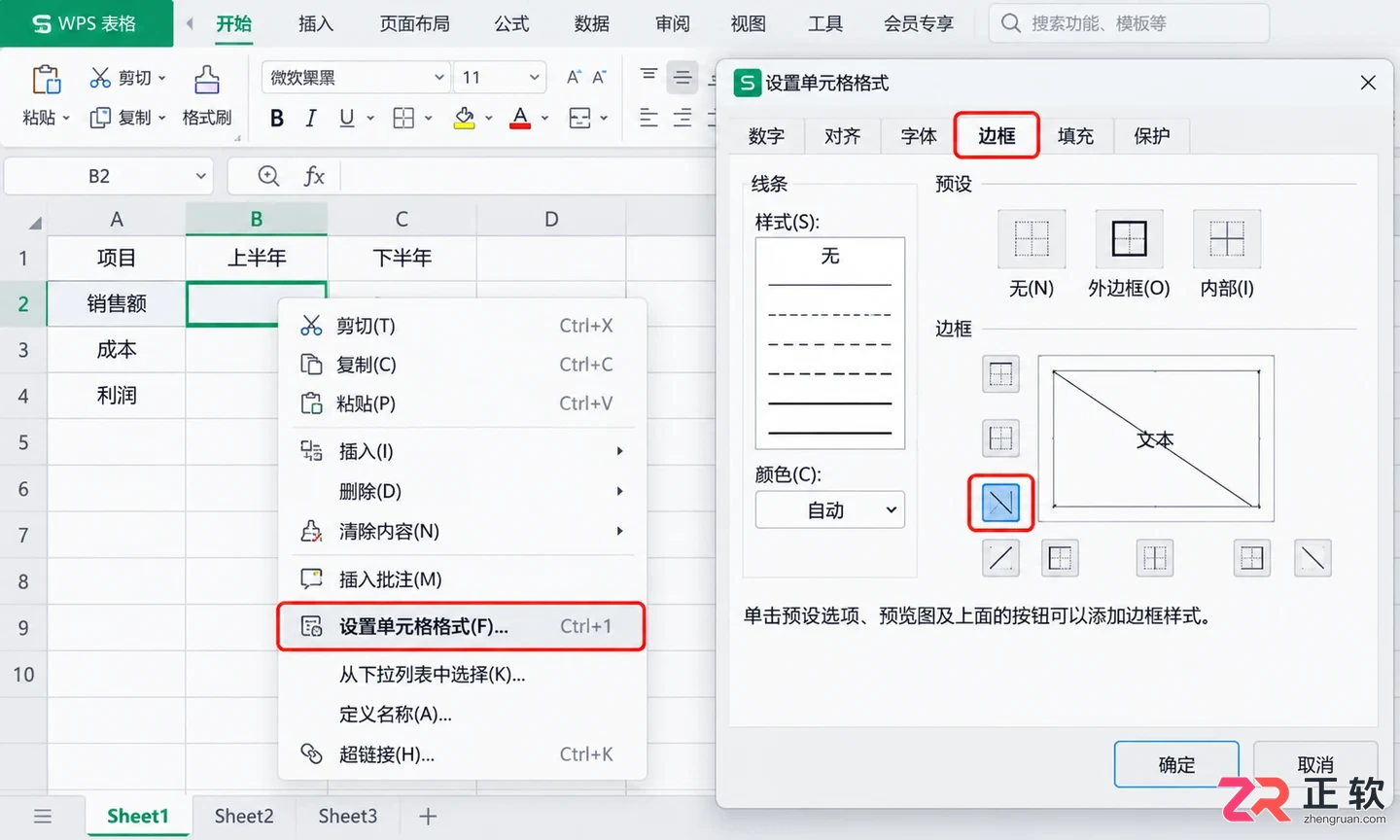Toggle italic formatting
Screen dimensions: 1400x840
pyautogui.click(x=311, y=119)
